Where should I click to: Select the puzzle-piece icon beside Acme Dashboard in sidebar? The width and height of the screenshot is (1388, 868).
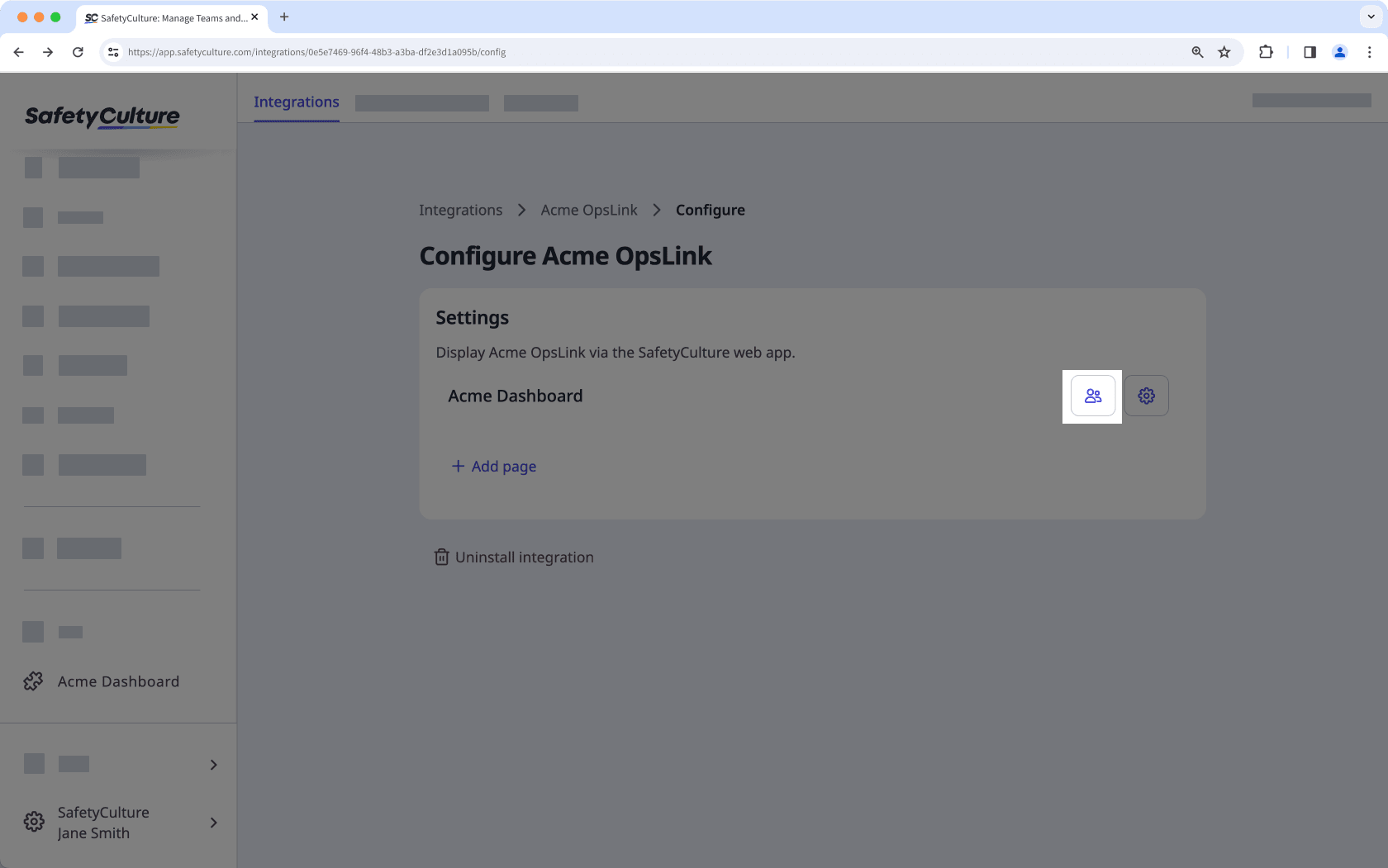[x=33, y=681]
